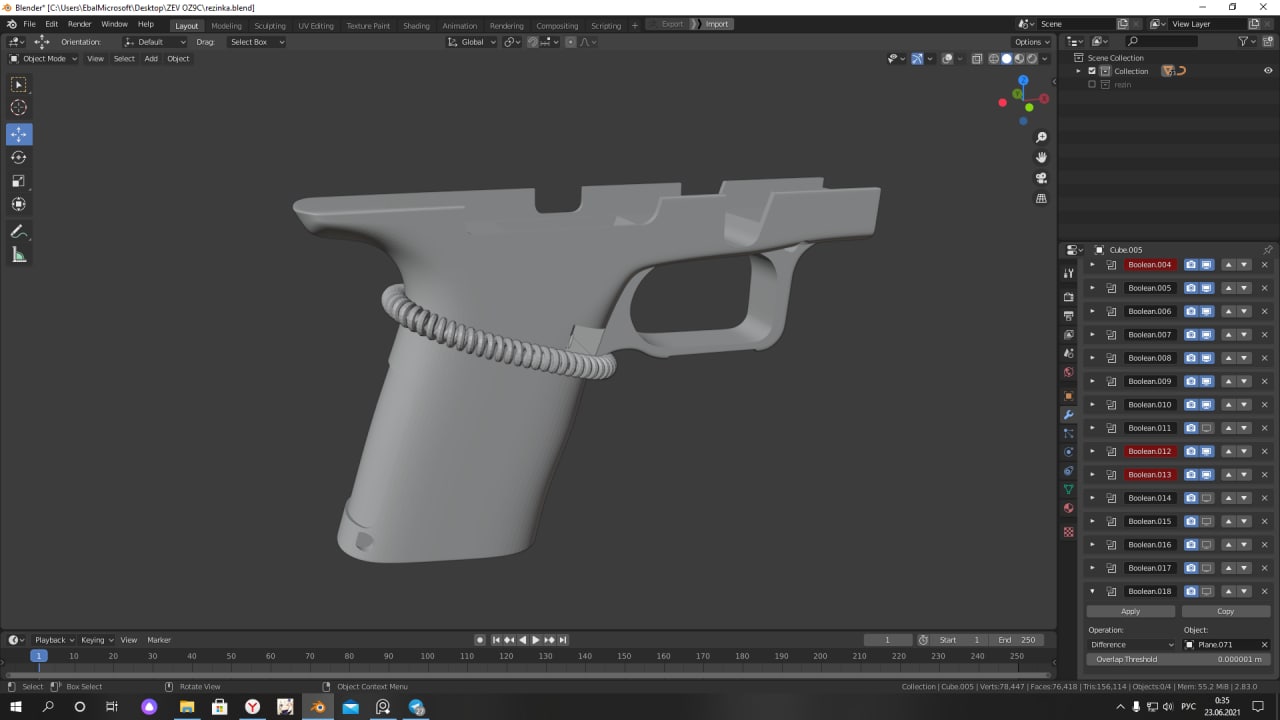Open Windows Start menu
The image size is (1280, 720).
pos(14,707)
